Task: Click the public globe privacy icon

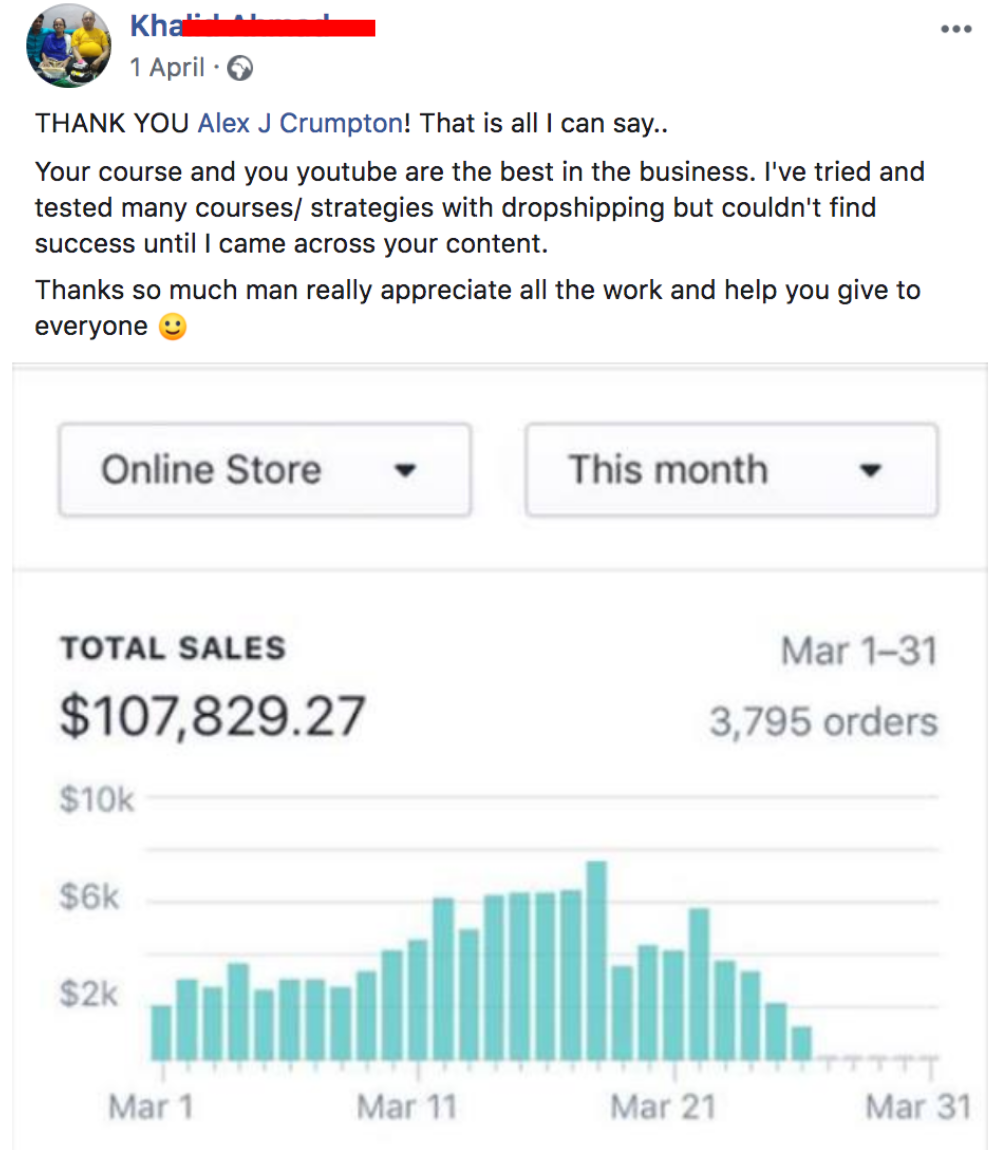Action: point(240,68)
